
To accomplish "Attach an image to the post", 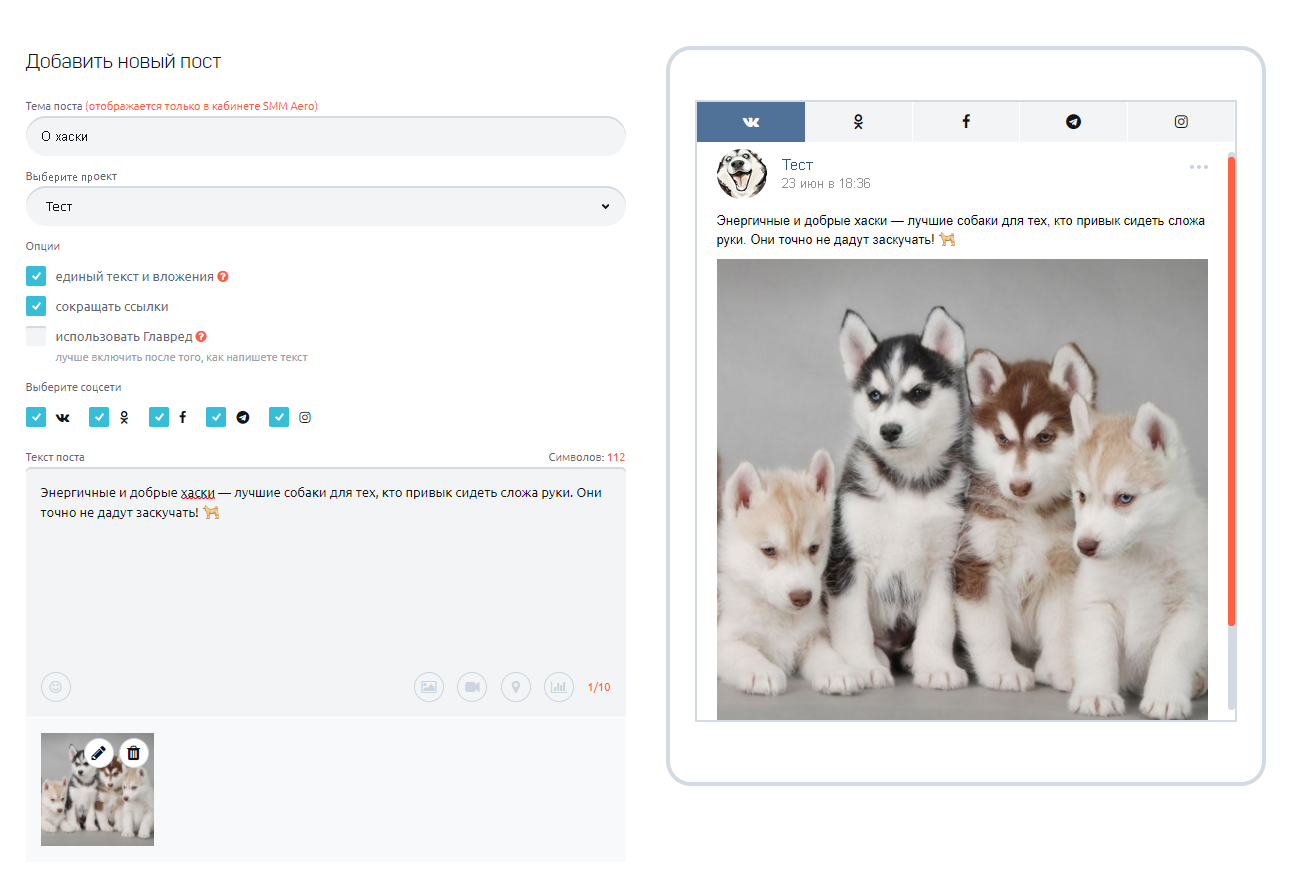I will 429,687.
